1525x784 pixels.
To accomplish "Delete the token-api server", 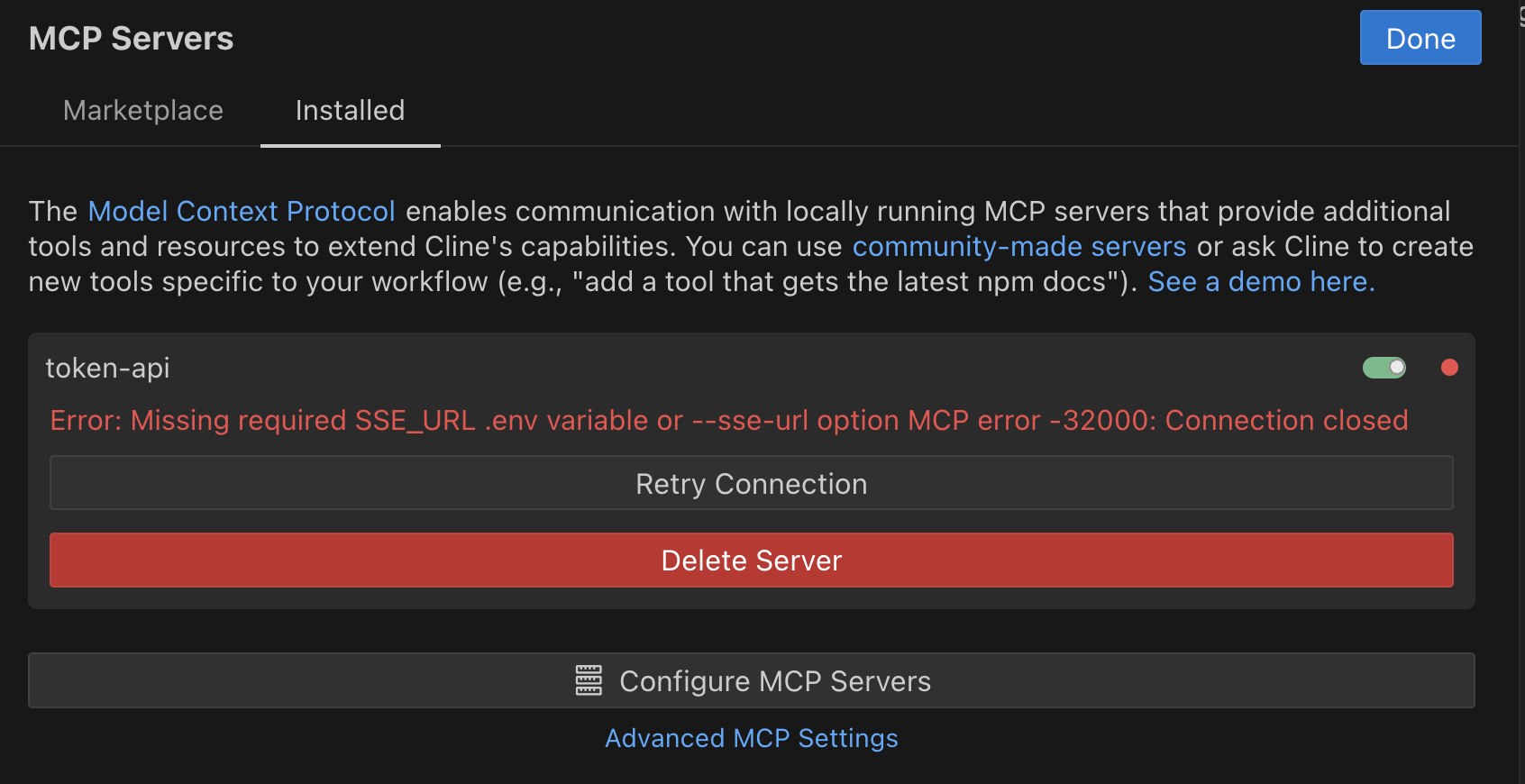I will tap(751, 561).
